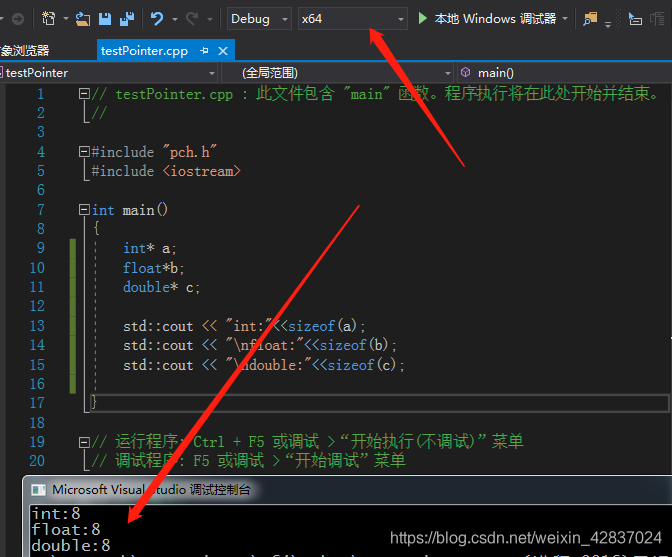
Task: Click the debug console window icon
Action: click(39, 490)
